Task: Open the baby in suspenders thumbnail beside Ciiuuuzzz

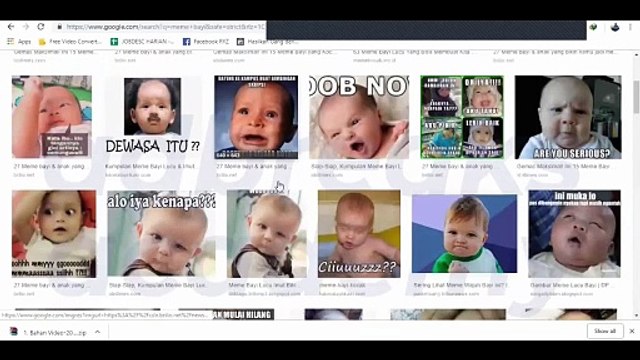Action: 267,234
